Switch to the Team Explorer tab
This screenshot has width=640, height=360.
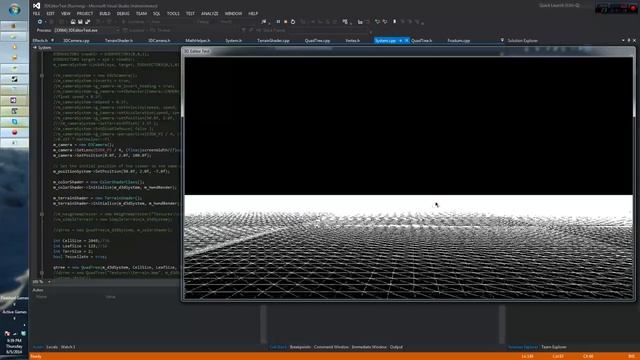pyautogui.click(x=553, y=347)
